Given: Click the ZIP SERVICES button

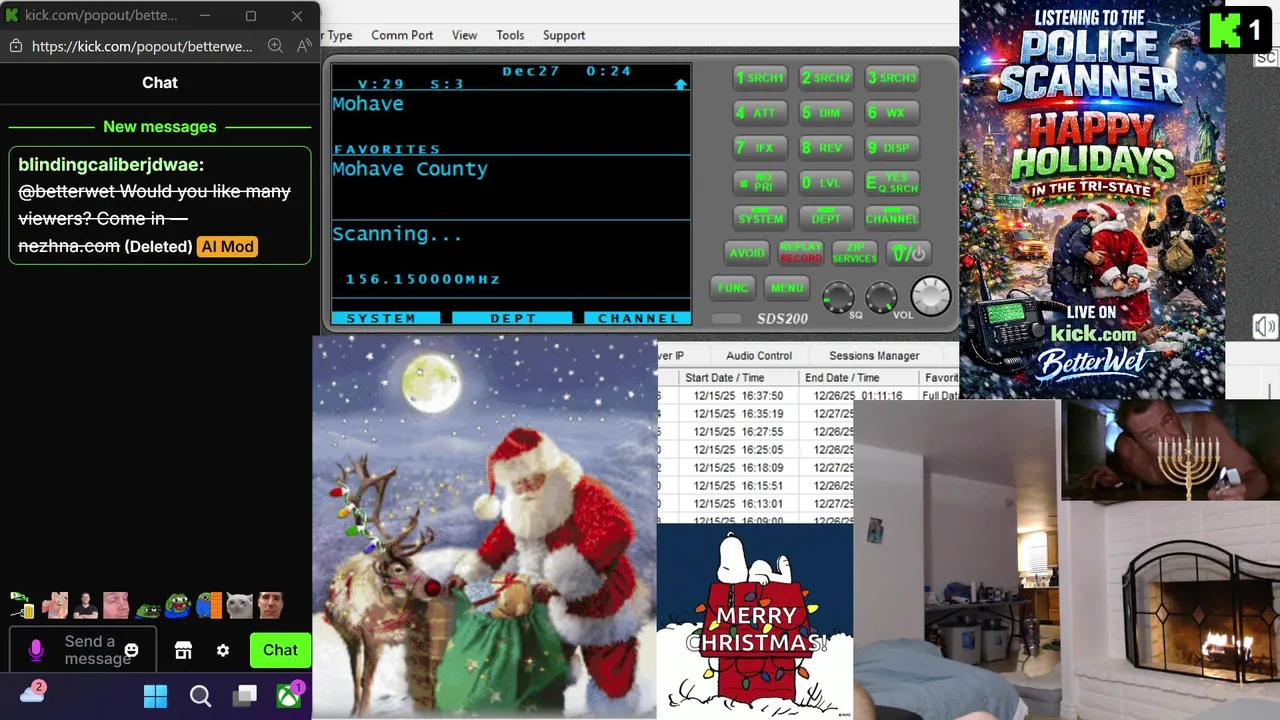Looking at the screenshot, I should click(x=855, y=253).
